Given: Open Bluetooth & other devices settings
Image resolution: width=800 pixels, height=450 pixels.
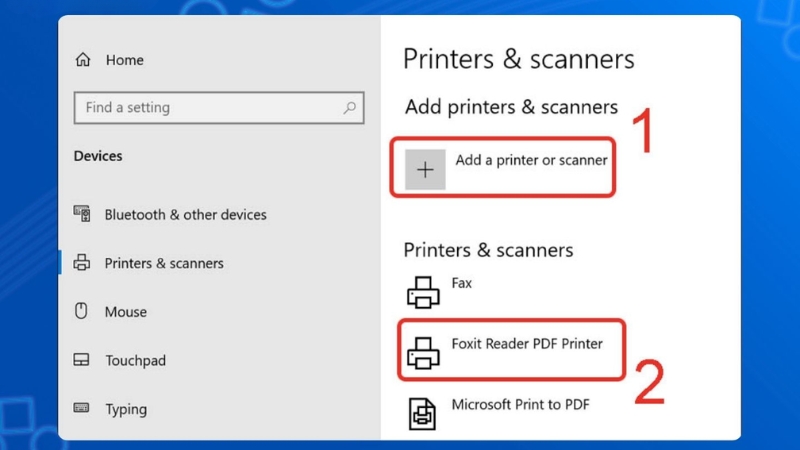Looking at the screenshot, I should tap(185, 214).
